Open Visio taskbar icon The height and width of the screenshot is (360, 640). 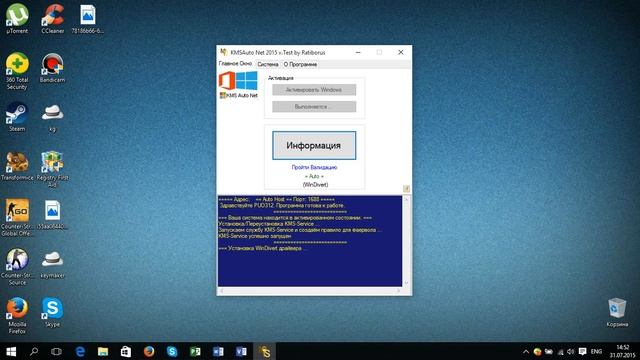(241, 351)
